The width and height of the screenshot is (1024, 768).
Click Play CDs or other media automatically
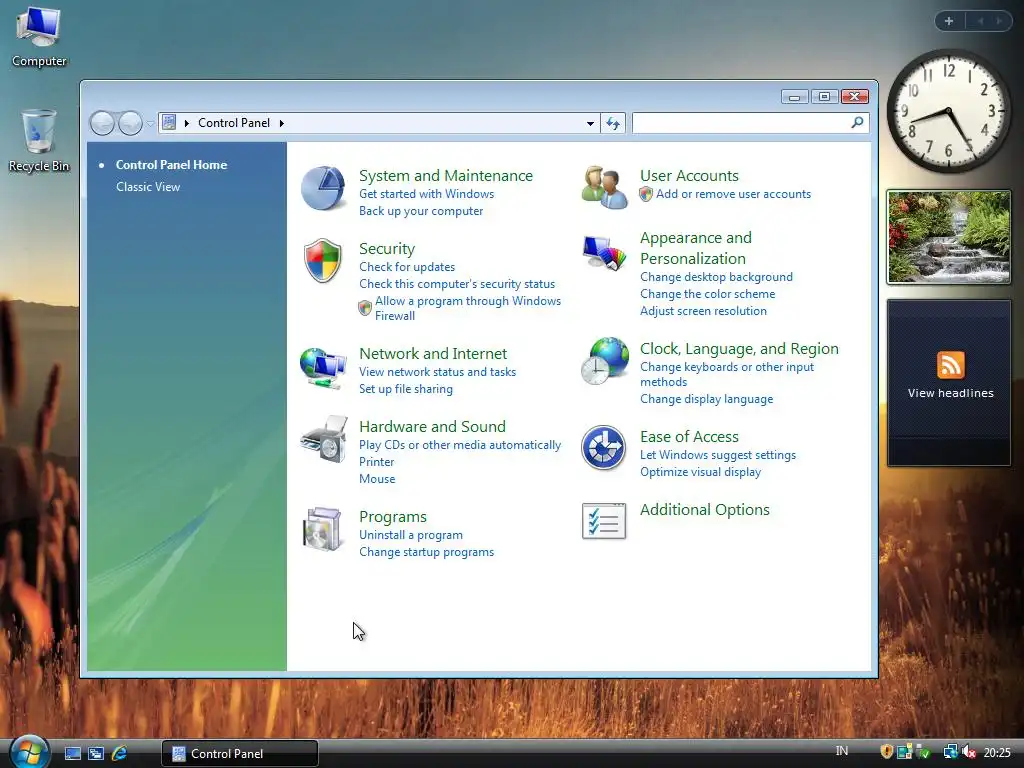pos(460,445)
